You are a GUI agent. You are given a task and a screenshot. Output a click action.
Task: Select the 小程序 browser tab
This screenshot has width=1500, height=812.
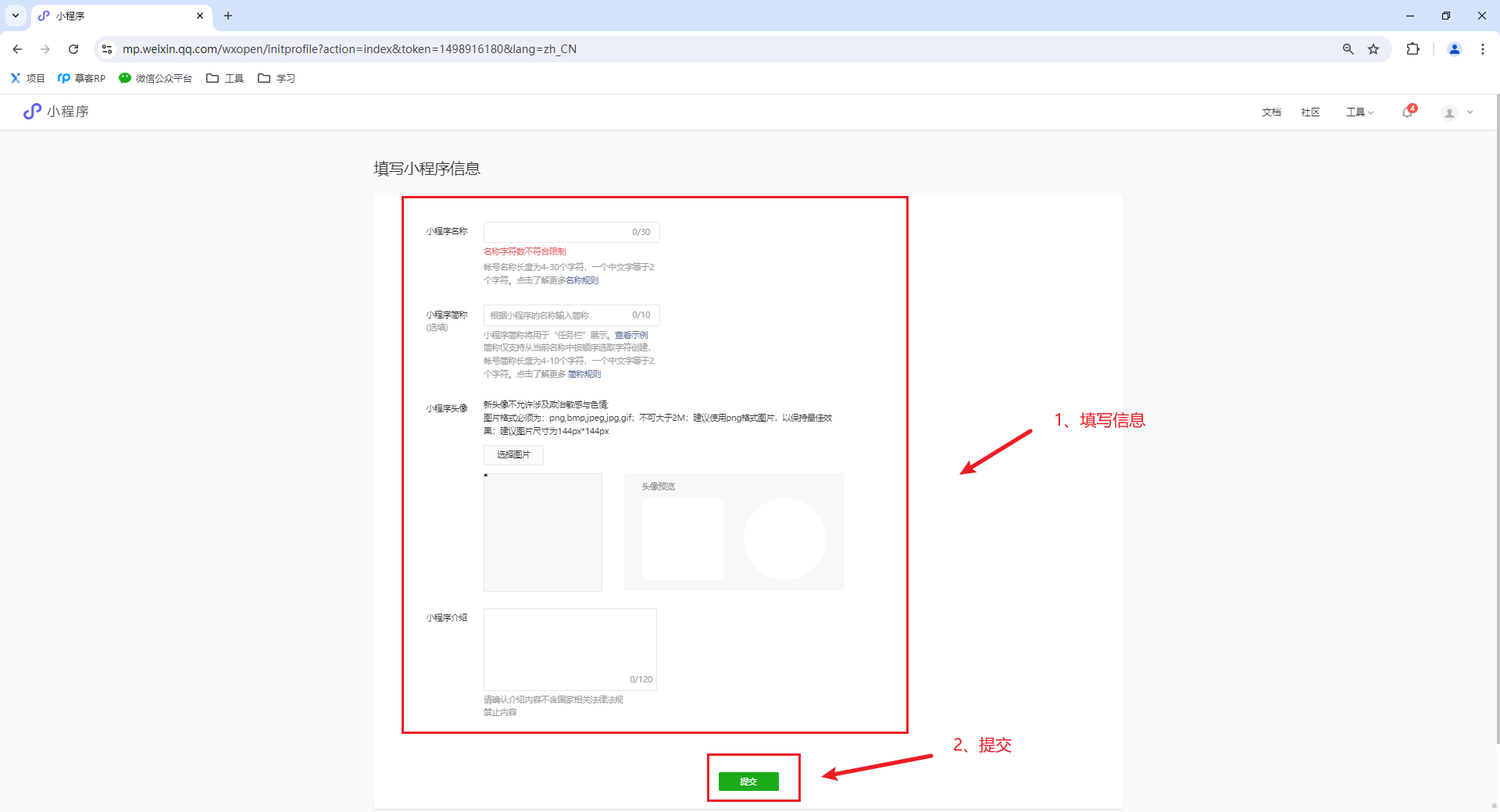pyautogui.click(x=121, y=16)
